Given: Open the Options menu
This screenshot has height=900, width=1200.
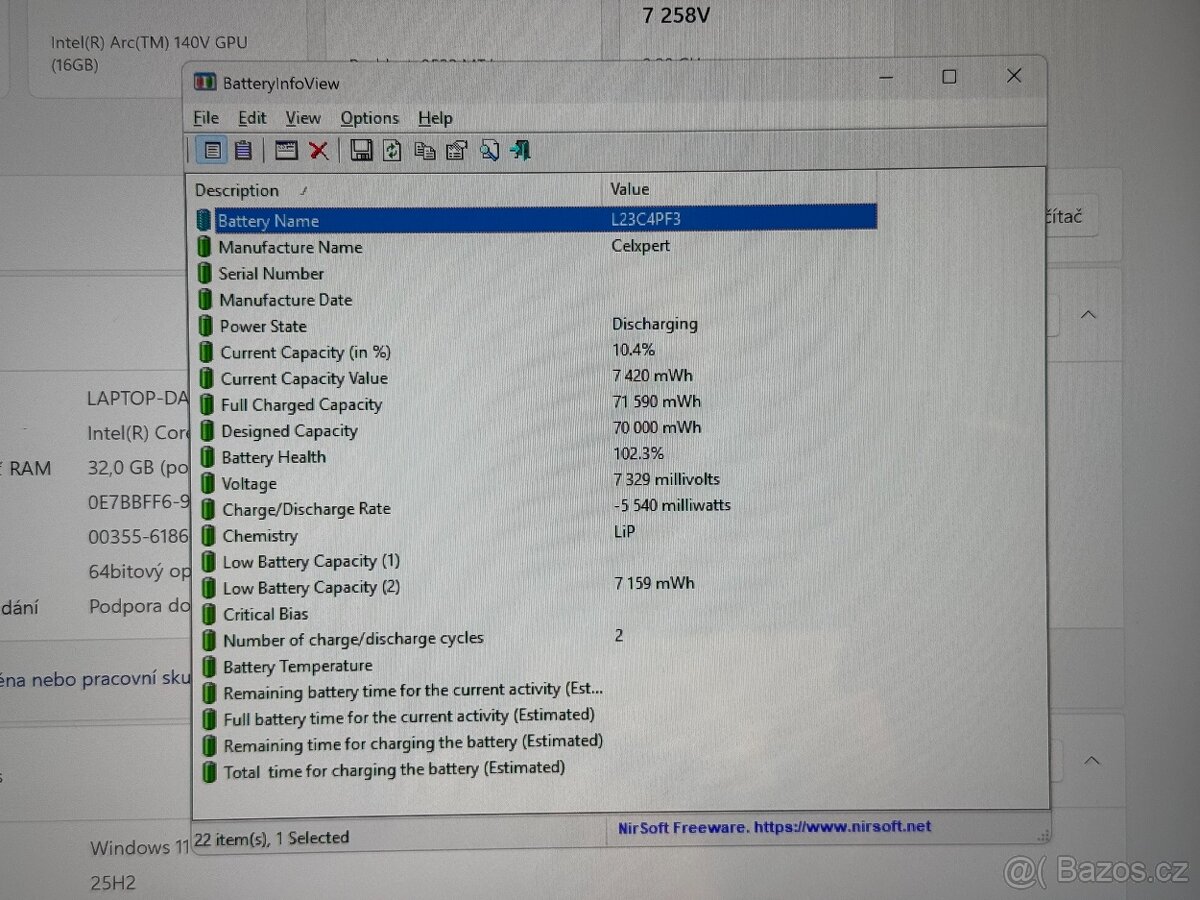Looking at the screenshot, I should point(370,118).
